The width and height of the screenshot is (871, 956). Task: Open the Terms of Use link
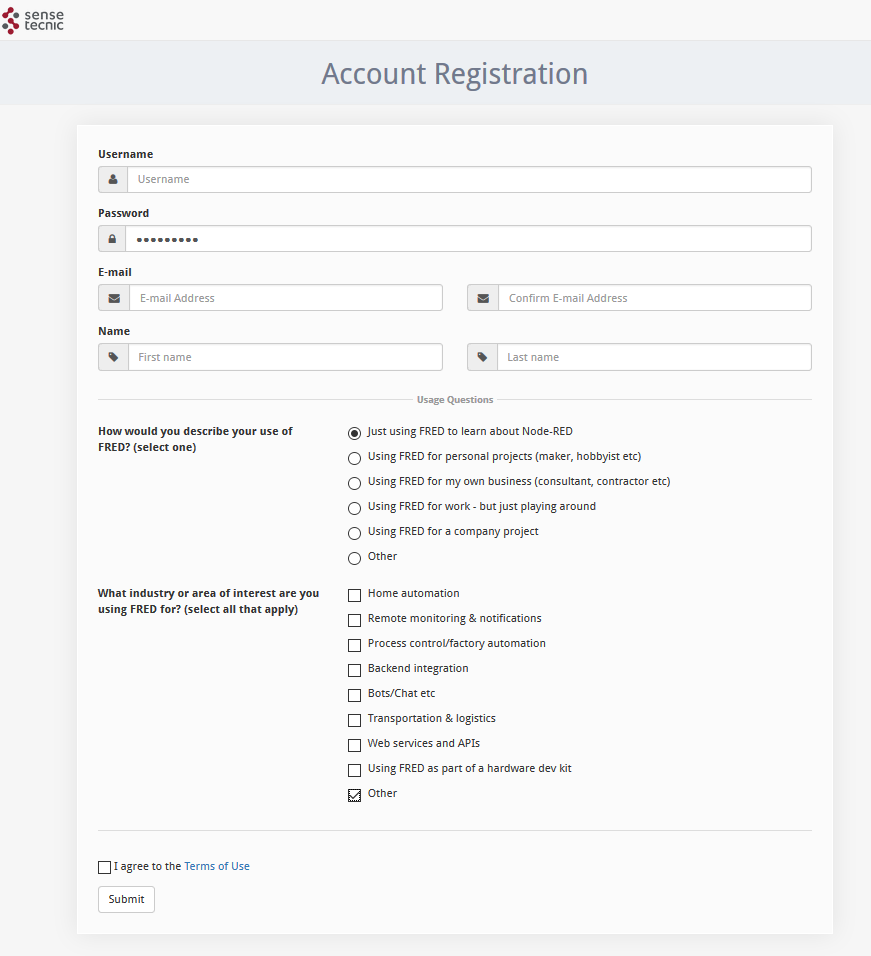pos(217,866)
